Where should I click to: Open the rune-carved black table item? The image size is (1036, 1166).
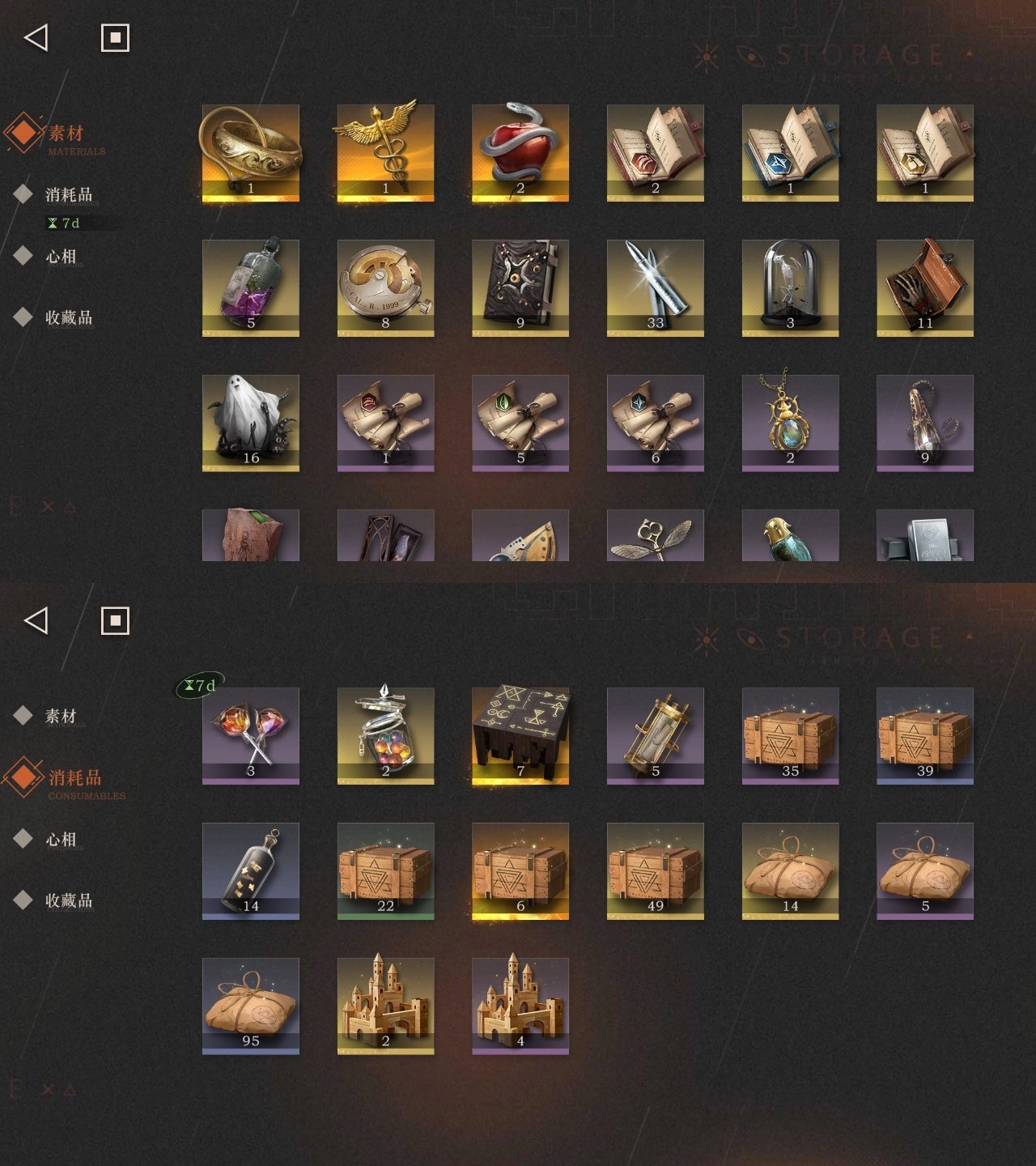click(520, 735)
